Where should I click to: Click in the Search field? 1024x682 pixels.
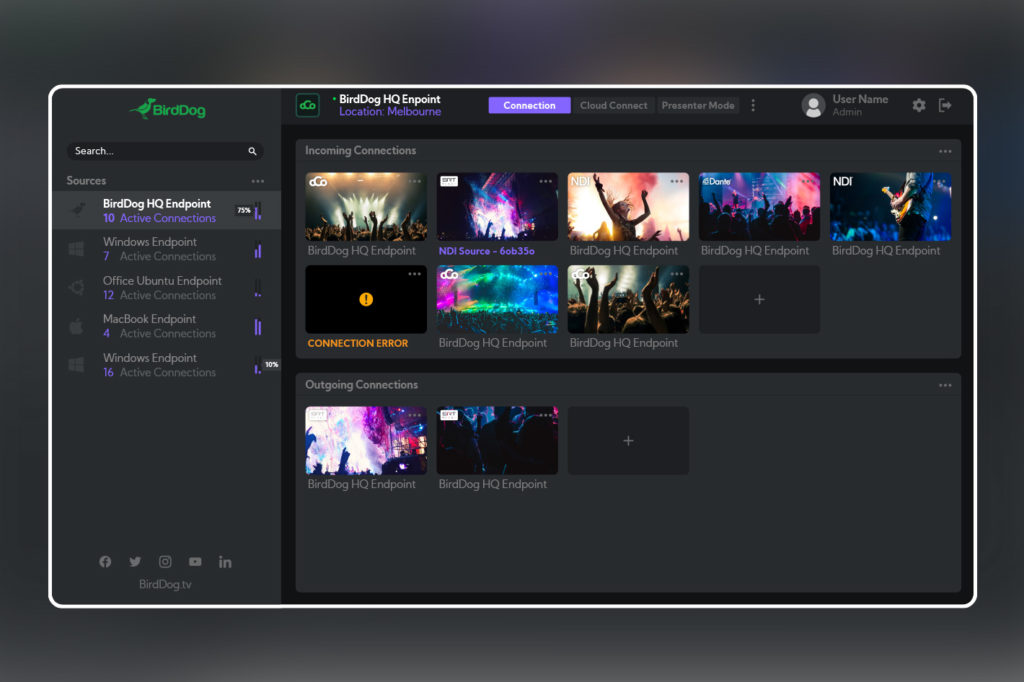pyautogui.click(x=165, y=151)
